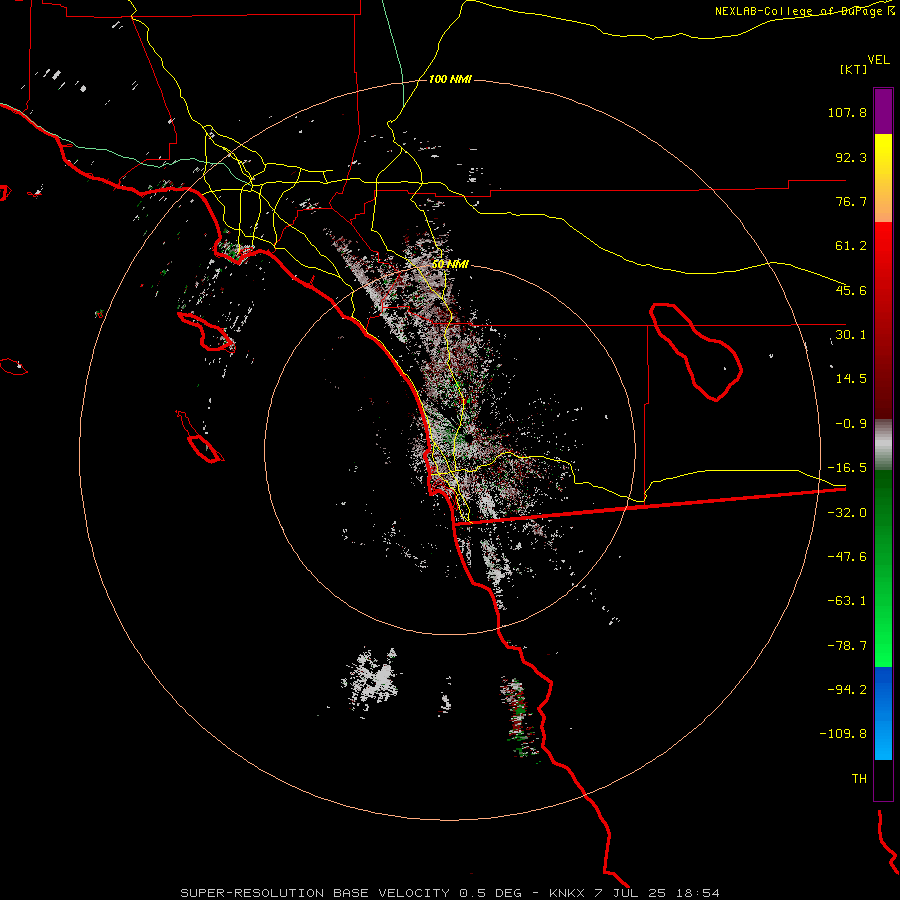Pick the yellow segment of velocity color bar
The height and width of the screenshot is (900, 900).
pos(883,178)
